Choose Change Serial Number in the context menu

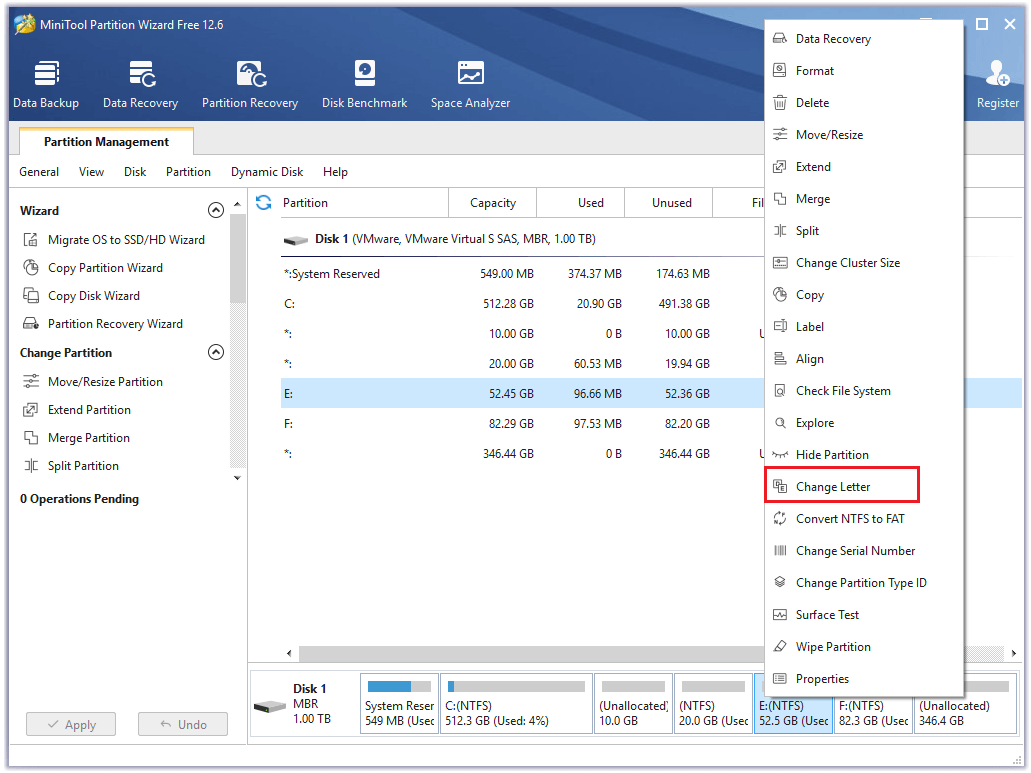pyautogui.click(x=864, y=551)
